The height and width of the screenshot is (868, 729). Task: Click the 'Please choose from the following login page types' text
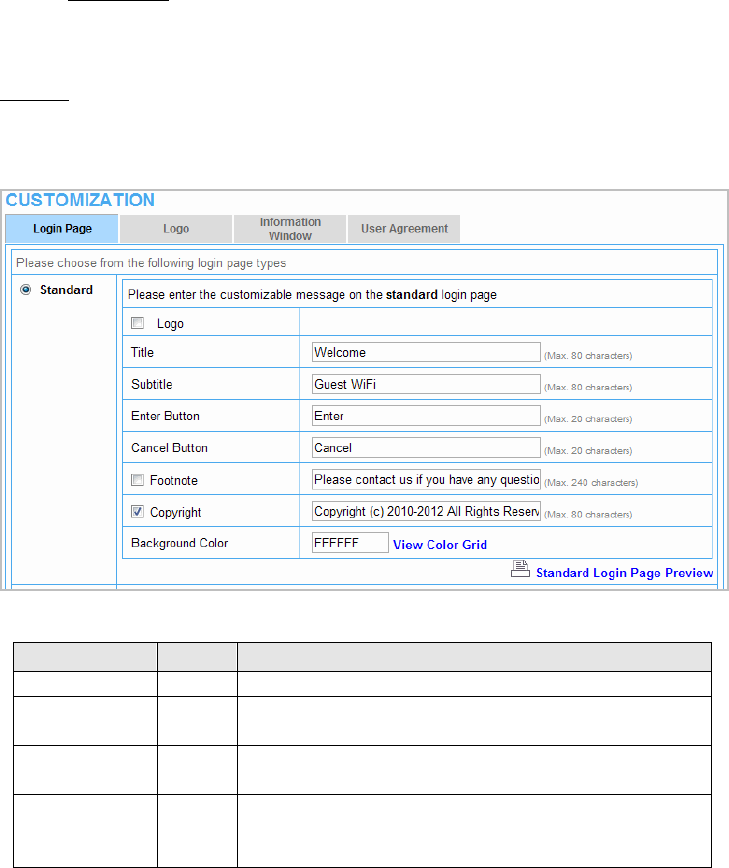click(x=151, y=263)
